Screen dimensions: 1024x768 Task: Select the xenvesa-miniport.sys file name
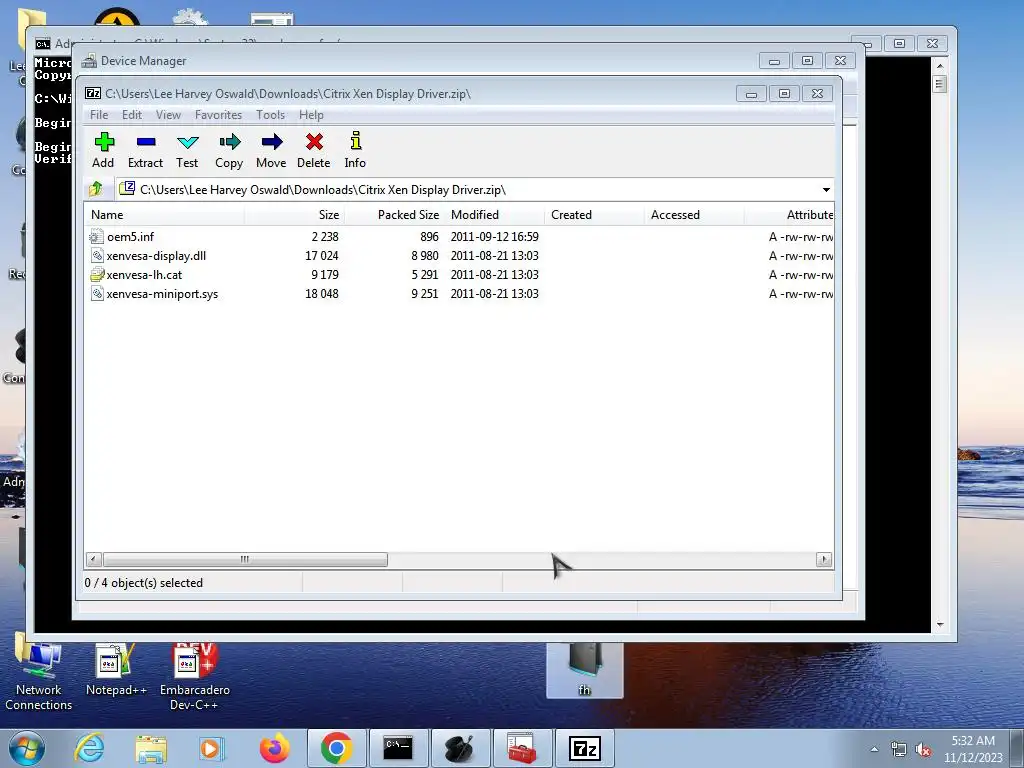[162, 293]
